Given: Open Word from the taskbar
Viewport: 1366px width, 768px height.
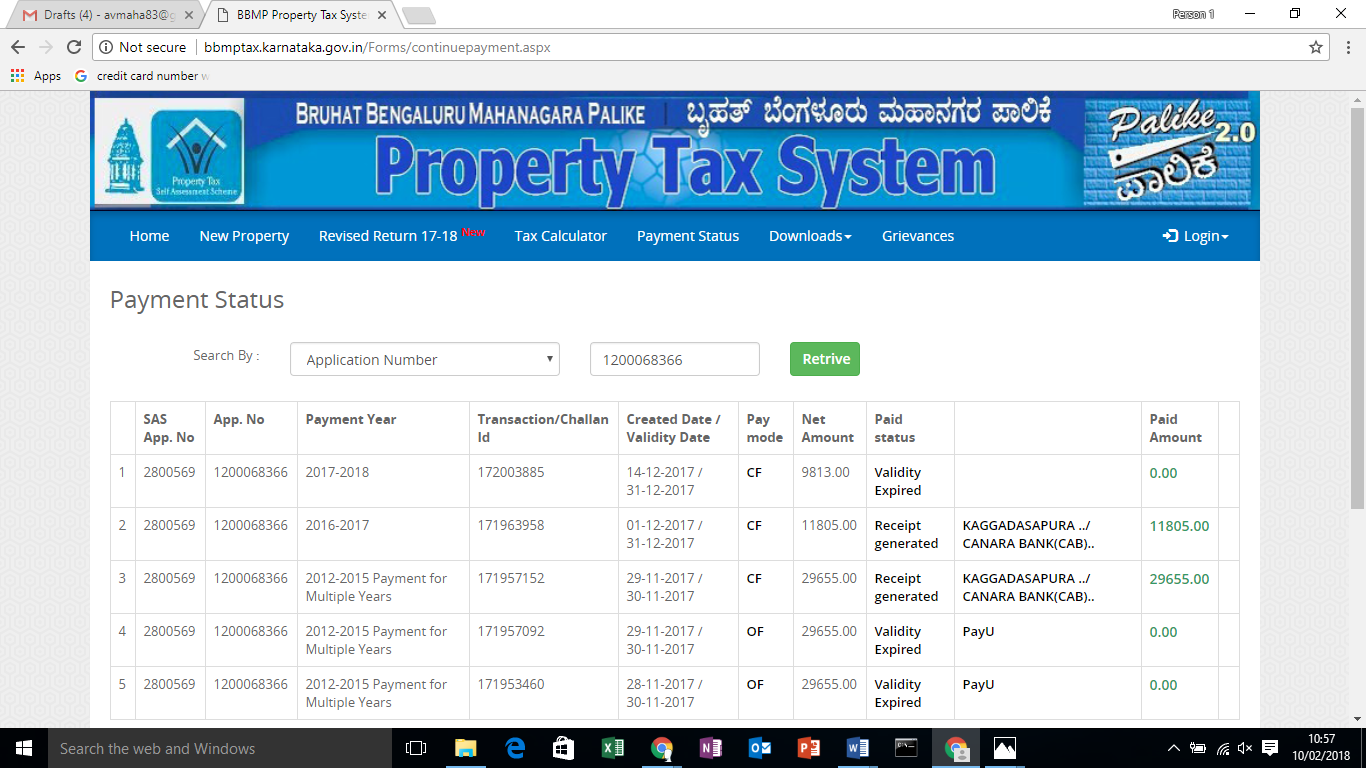Looking at the screenshot, I should (x=857, y=748).
